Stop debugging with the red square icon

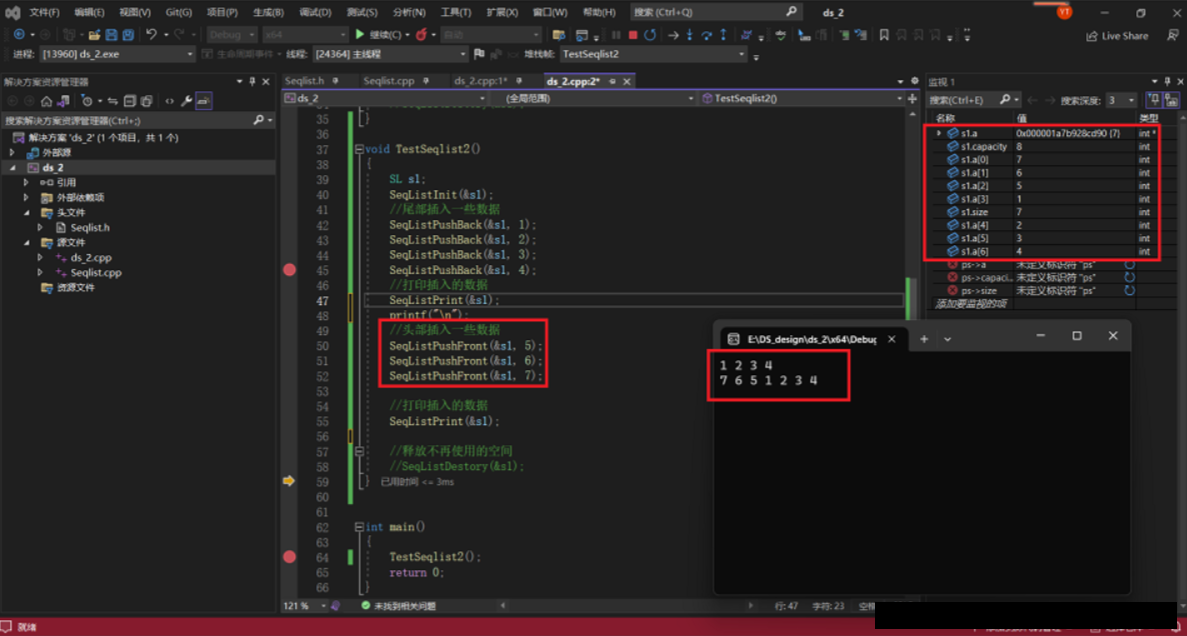click(x=633, y=35)
